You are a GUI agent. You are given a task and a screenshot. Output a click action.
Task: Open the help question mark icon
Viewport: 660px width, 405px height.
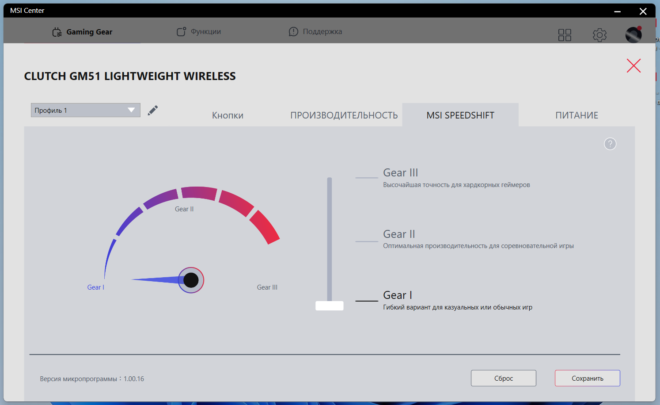pyautogui.click(x=610, y=144)
